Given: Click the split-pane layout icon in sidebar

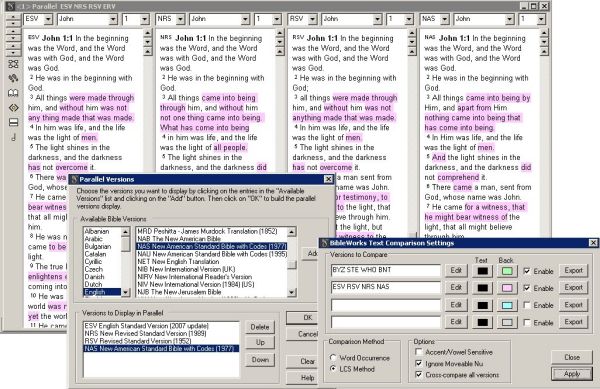Looking at the screenshot, I should (x=13, y=122).
